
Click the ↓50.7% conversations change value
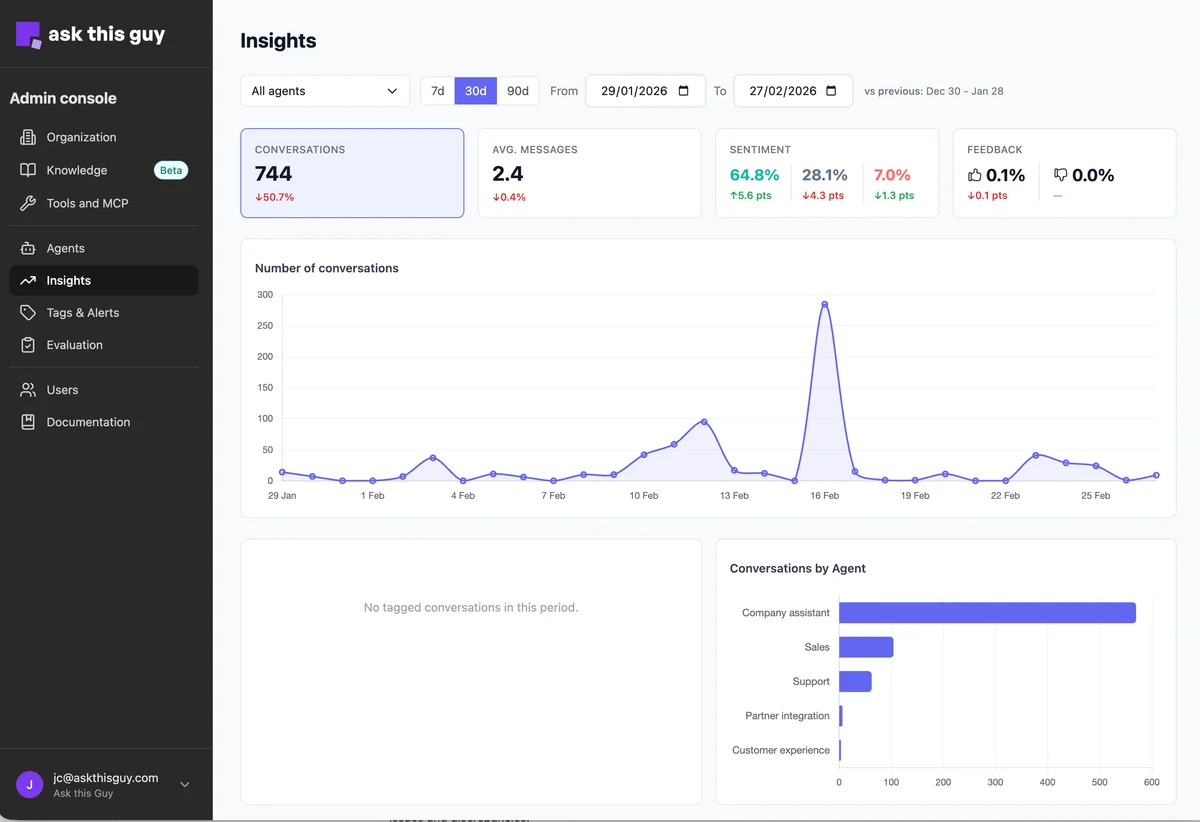tap(275, 197)
